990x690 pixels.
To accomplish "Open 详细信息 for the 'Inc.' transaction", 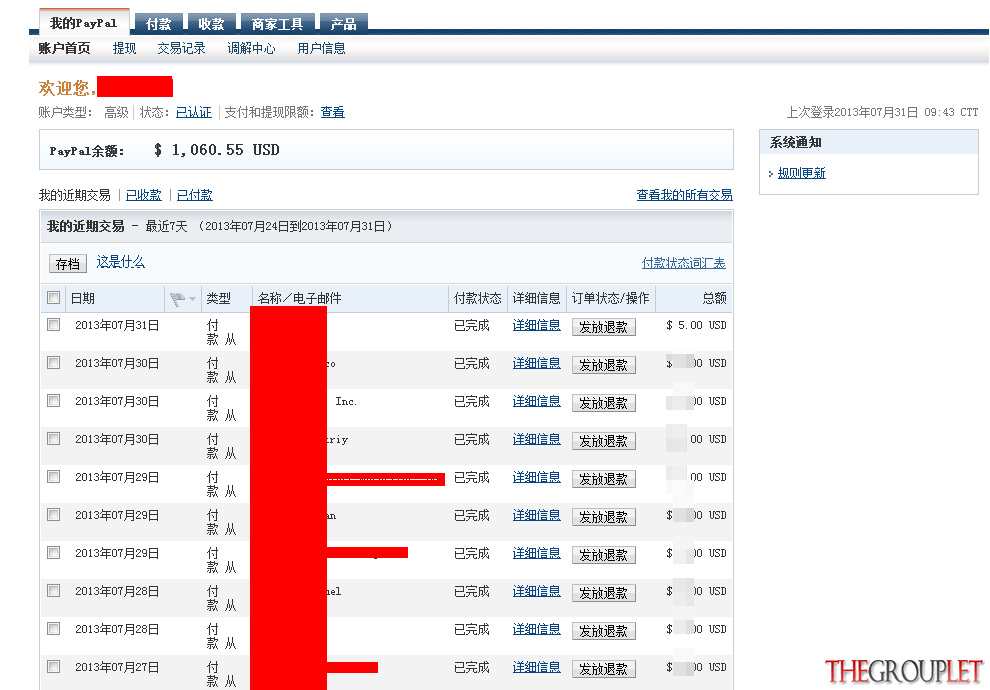I will pos(537,401).
